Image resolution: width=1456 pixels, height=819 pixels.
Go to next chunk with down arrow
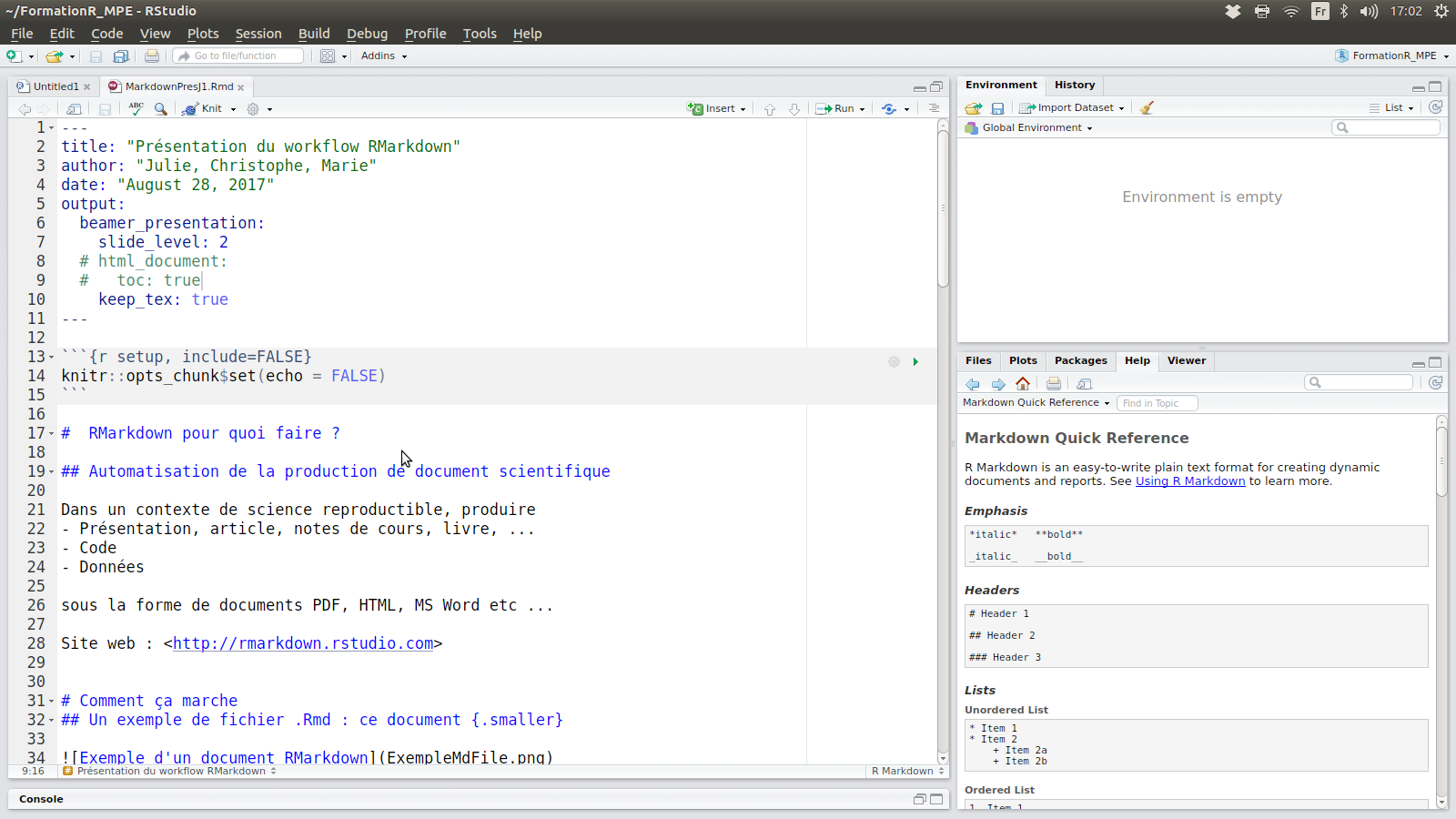(794, 109)
